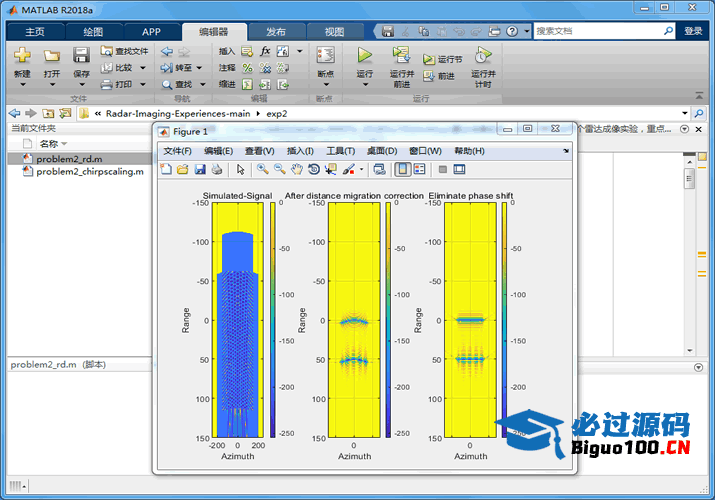Open the 转至 dropdown arrow
The image size is (715, 500).
click(x=199, y=68)
